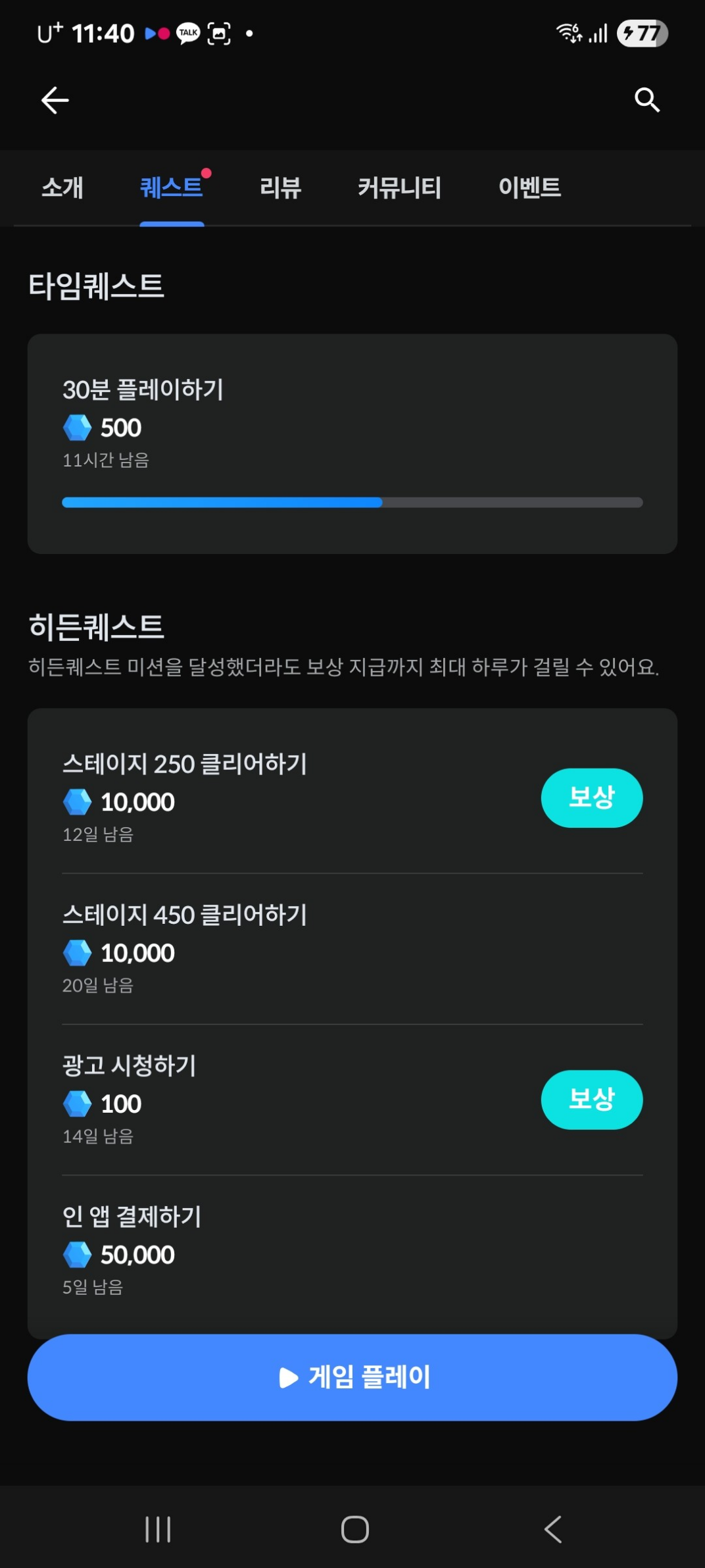Viewport: 705px width, 1568px height.
Task: Tap the gem icon on the stage 250 quest
Action: (77, 802)
